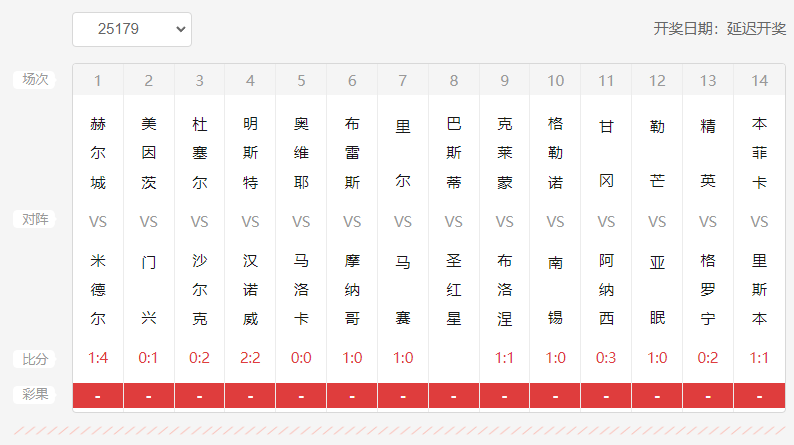Open the 25179 issue number dropdown
This screenshot has width=794, height=445.
pos(131,29)
